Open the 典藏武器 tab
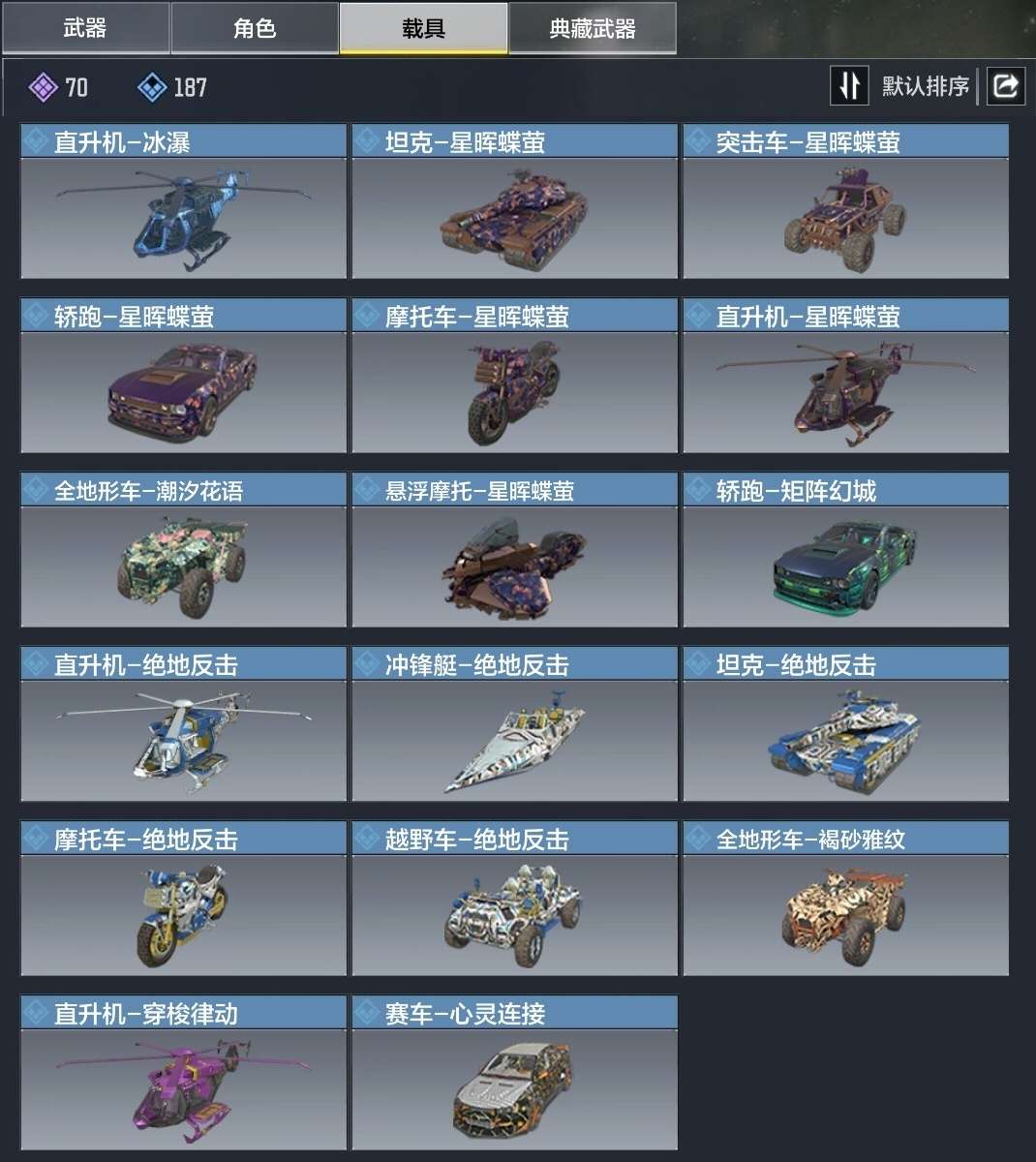The image size is (1036, 1162). click(593, 28)
